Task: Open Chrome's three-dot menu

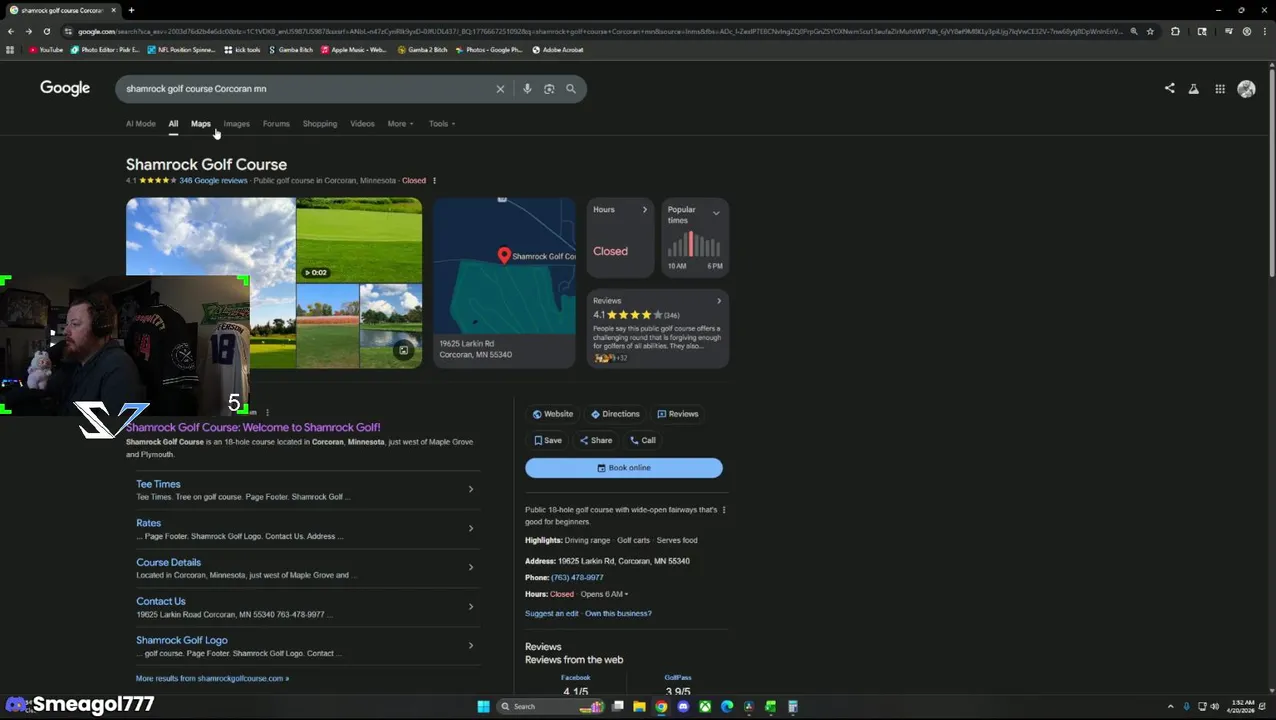Action: pos(1265,31)
